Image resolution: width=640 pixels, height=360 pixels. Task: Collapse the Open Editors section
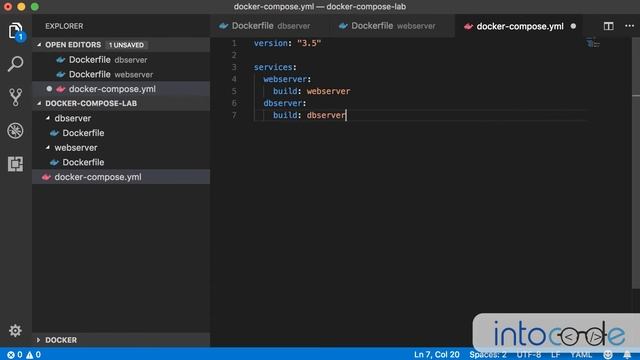(x=39, y=44)
